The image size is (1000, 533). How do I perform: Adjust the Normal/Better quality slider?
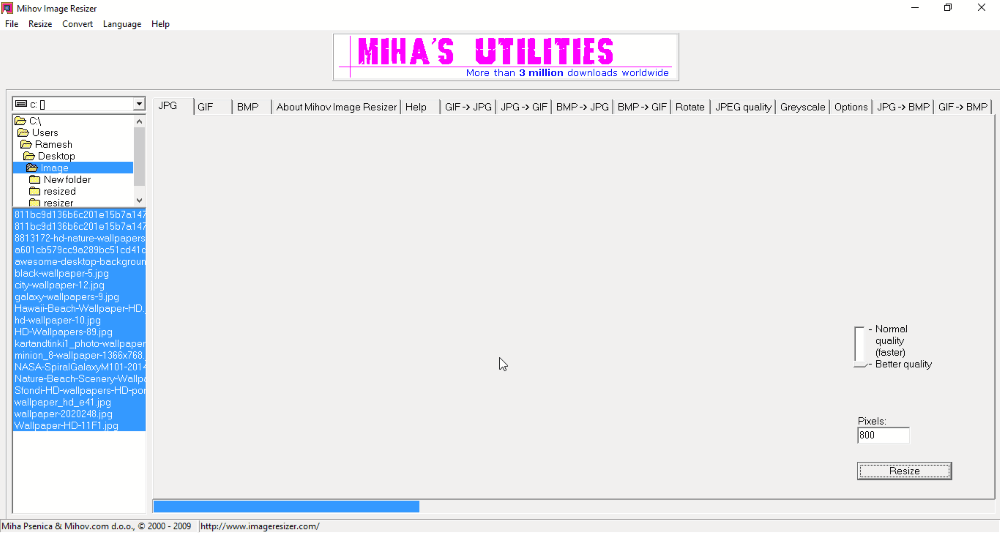[860, 347]
